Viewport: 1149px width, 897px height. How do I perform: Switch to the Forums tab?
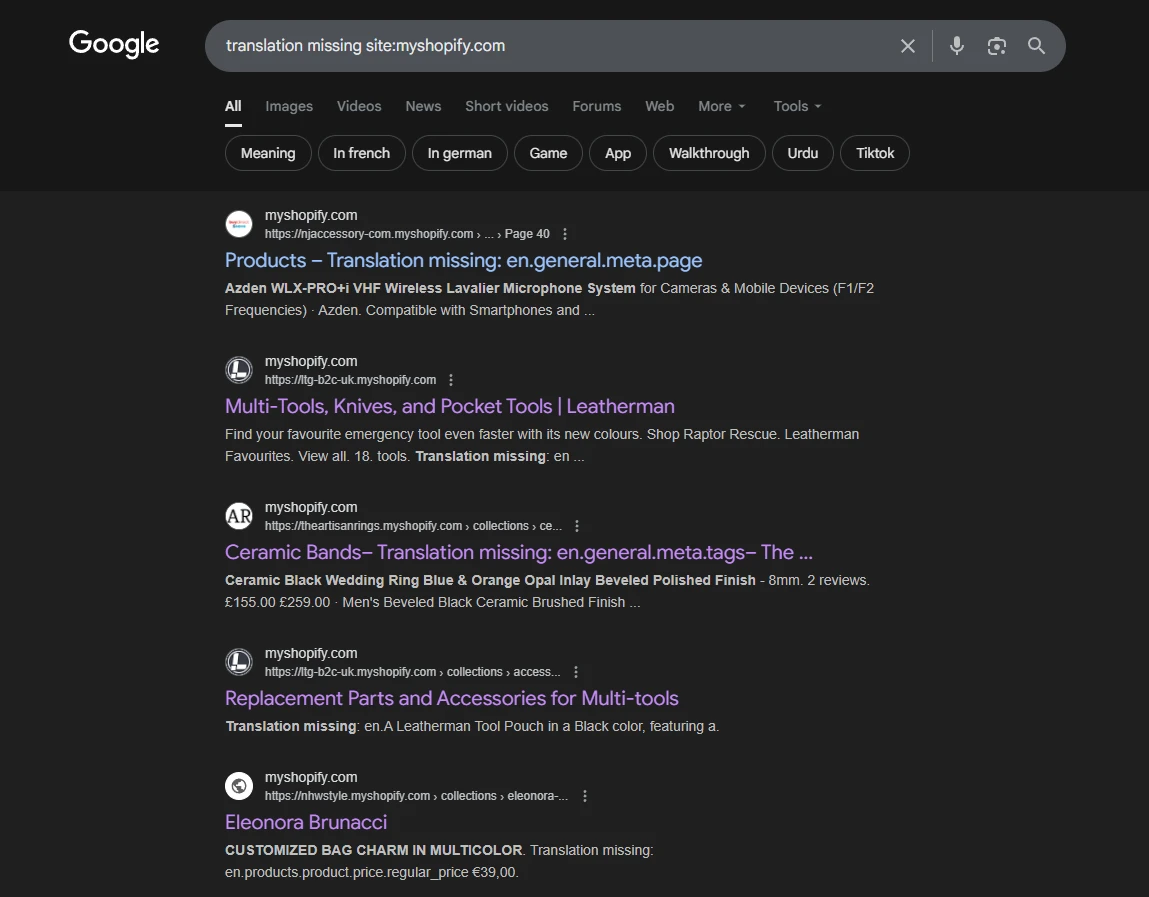[596, 106]
